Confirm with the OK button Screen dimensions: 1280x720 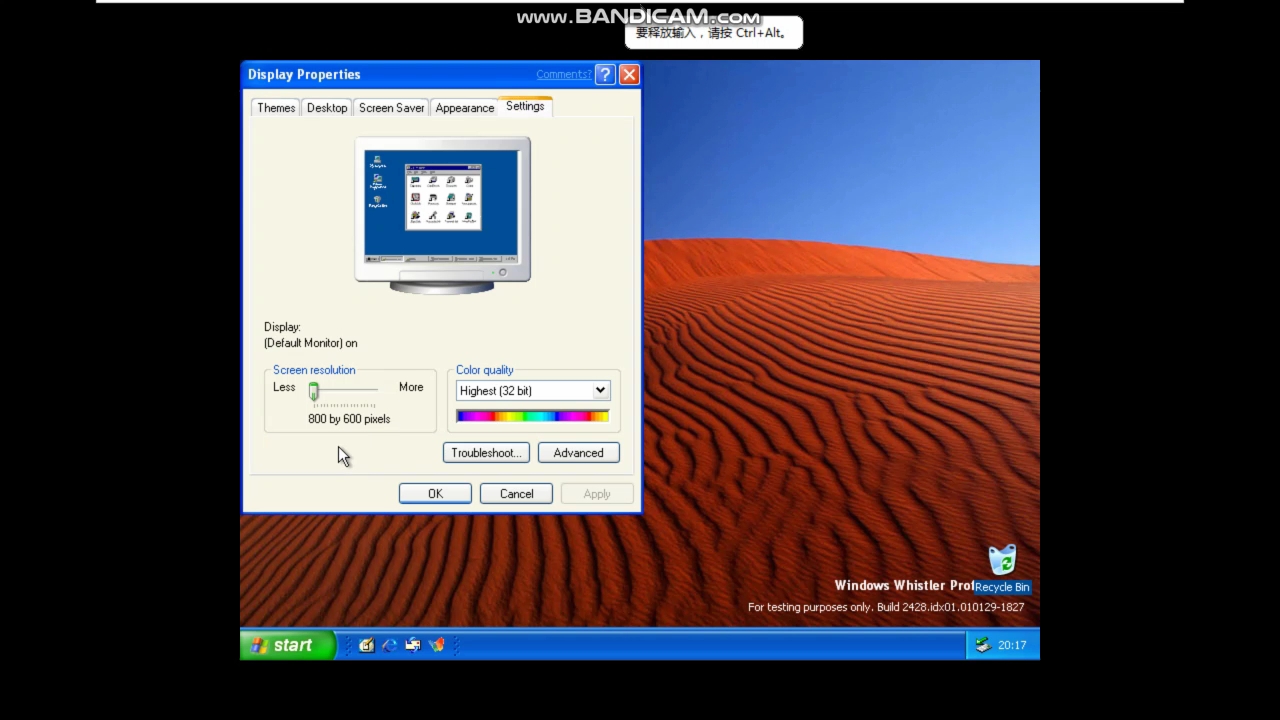click(435, 494)
